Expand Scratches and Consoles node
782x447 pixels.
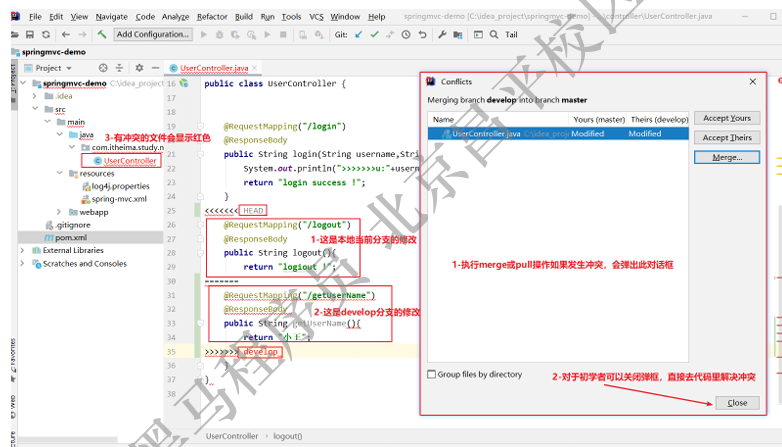[22, 263]
